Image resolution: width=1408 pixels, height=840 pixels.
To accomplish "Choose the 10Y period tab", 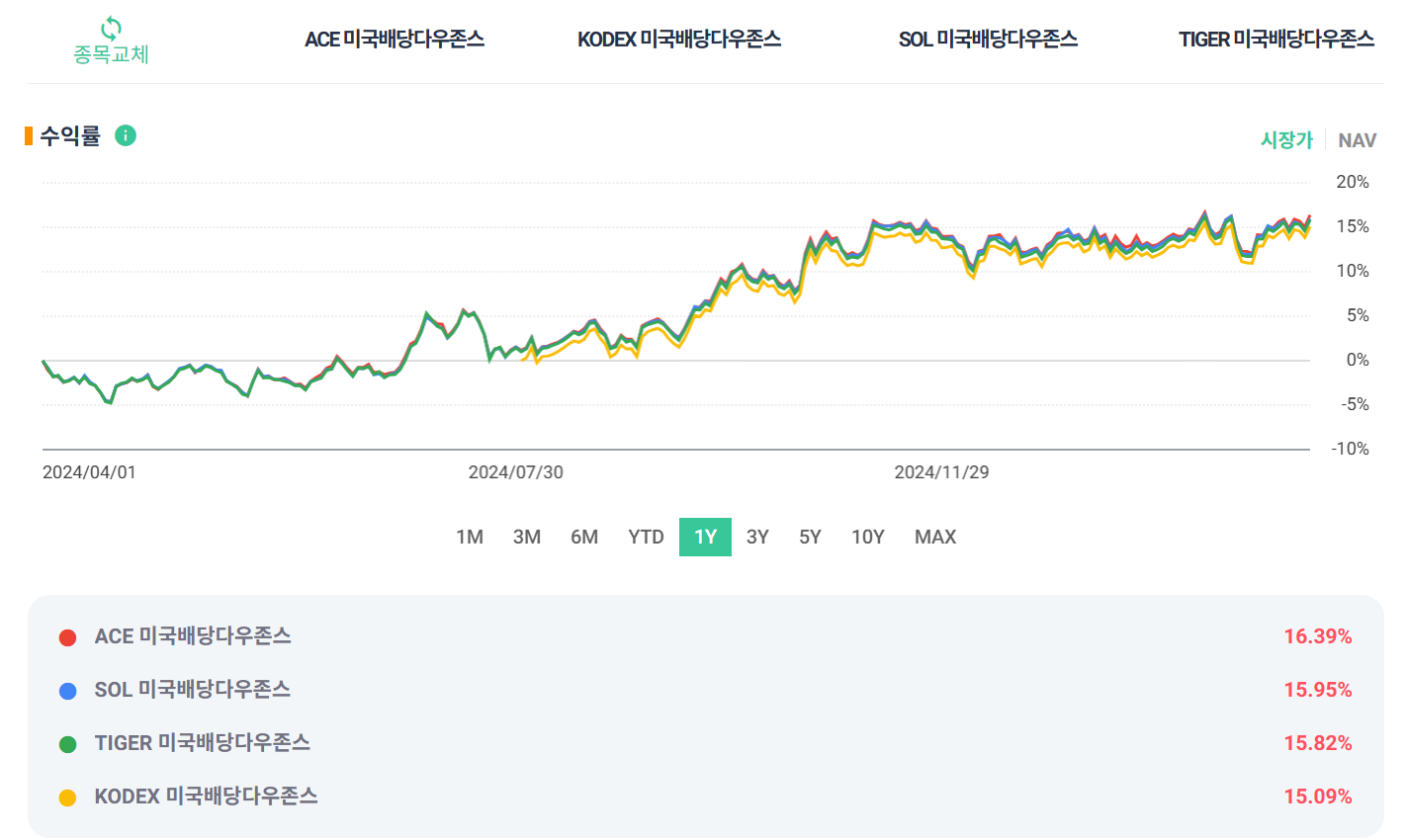I will click(x=868, y=537).
